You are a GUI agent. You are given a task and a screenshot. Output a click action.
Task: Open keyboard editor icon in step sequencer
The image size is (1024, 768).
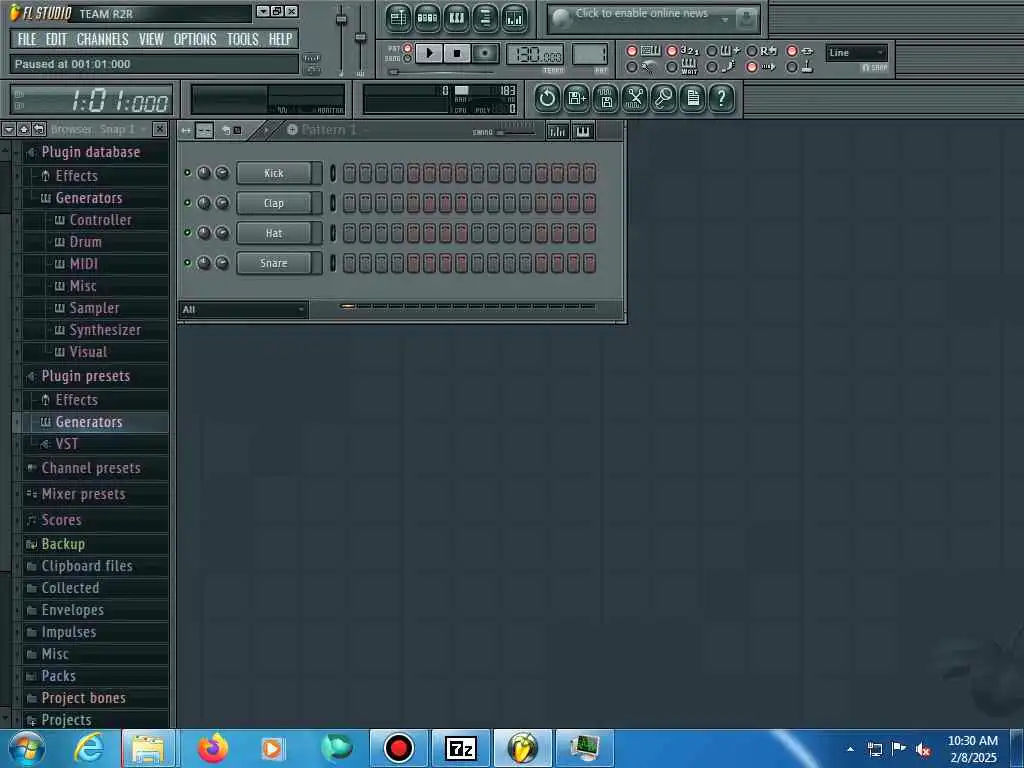point(583,131)
